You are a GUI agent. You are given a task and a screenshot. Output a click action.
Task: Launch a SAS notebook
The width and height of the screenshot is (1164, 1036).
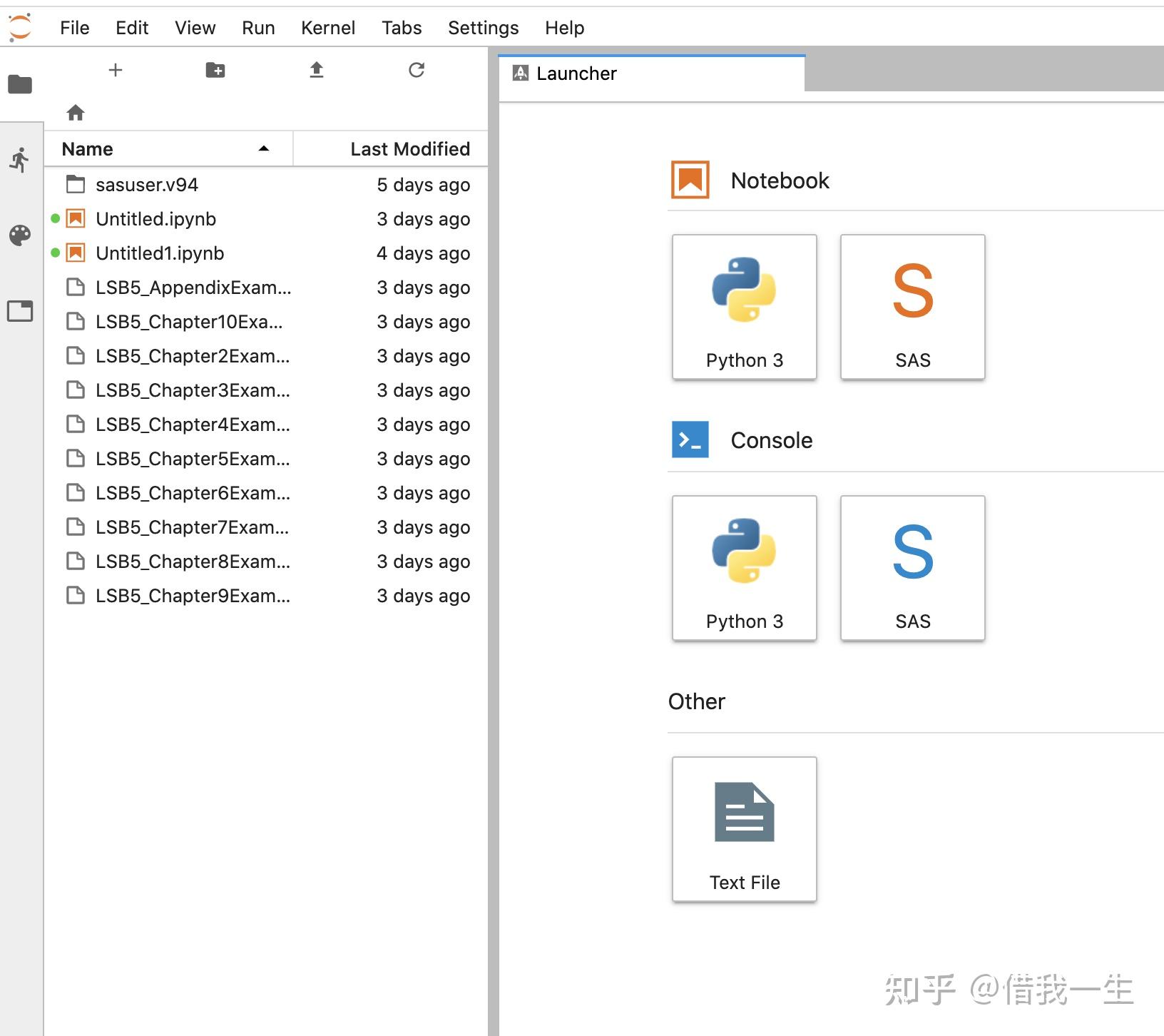[x=912, y=307]
